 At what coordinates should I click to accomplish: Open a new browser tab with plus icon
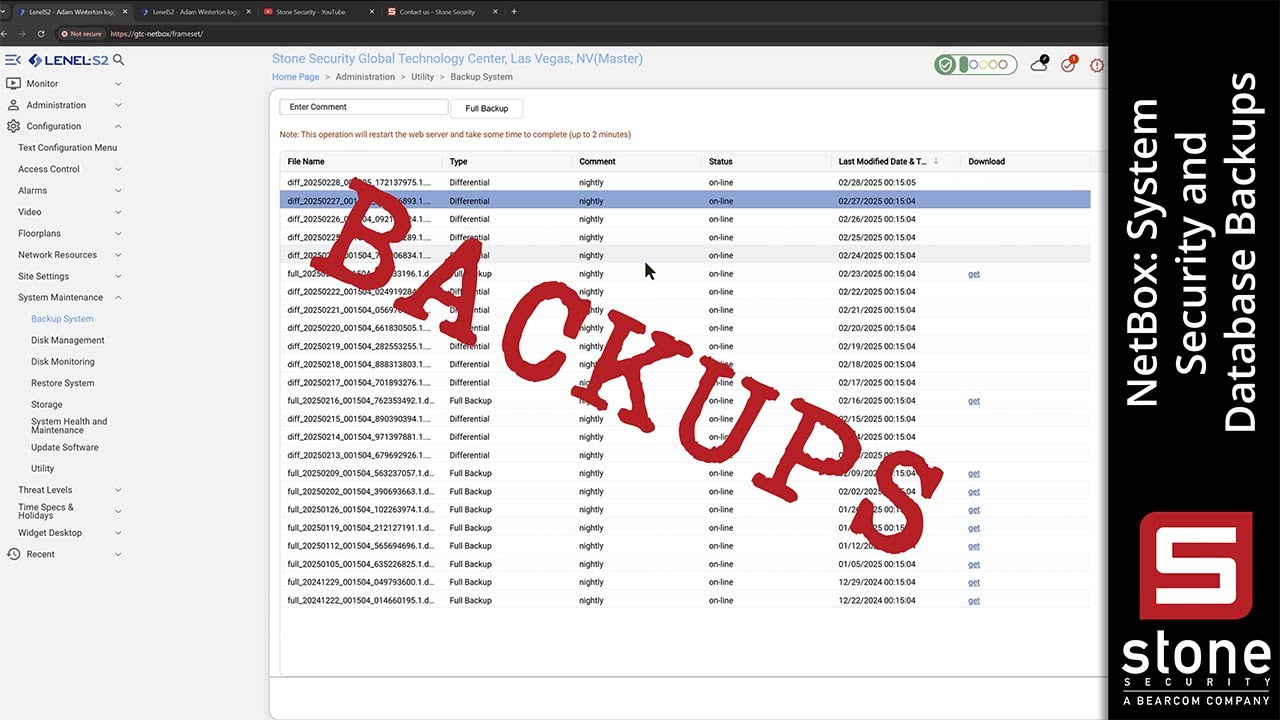pyautogui.click(x=514, y=12)
